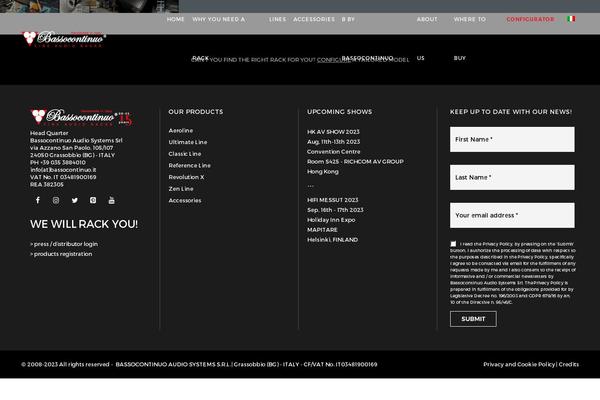This screenshot has width=600, height=400.
Task: Click the Room S425 - RICHCOM AV GROUP text
Action: tap(355, 162)
